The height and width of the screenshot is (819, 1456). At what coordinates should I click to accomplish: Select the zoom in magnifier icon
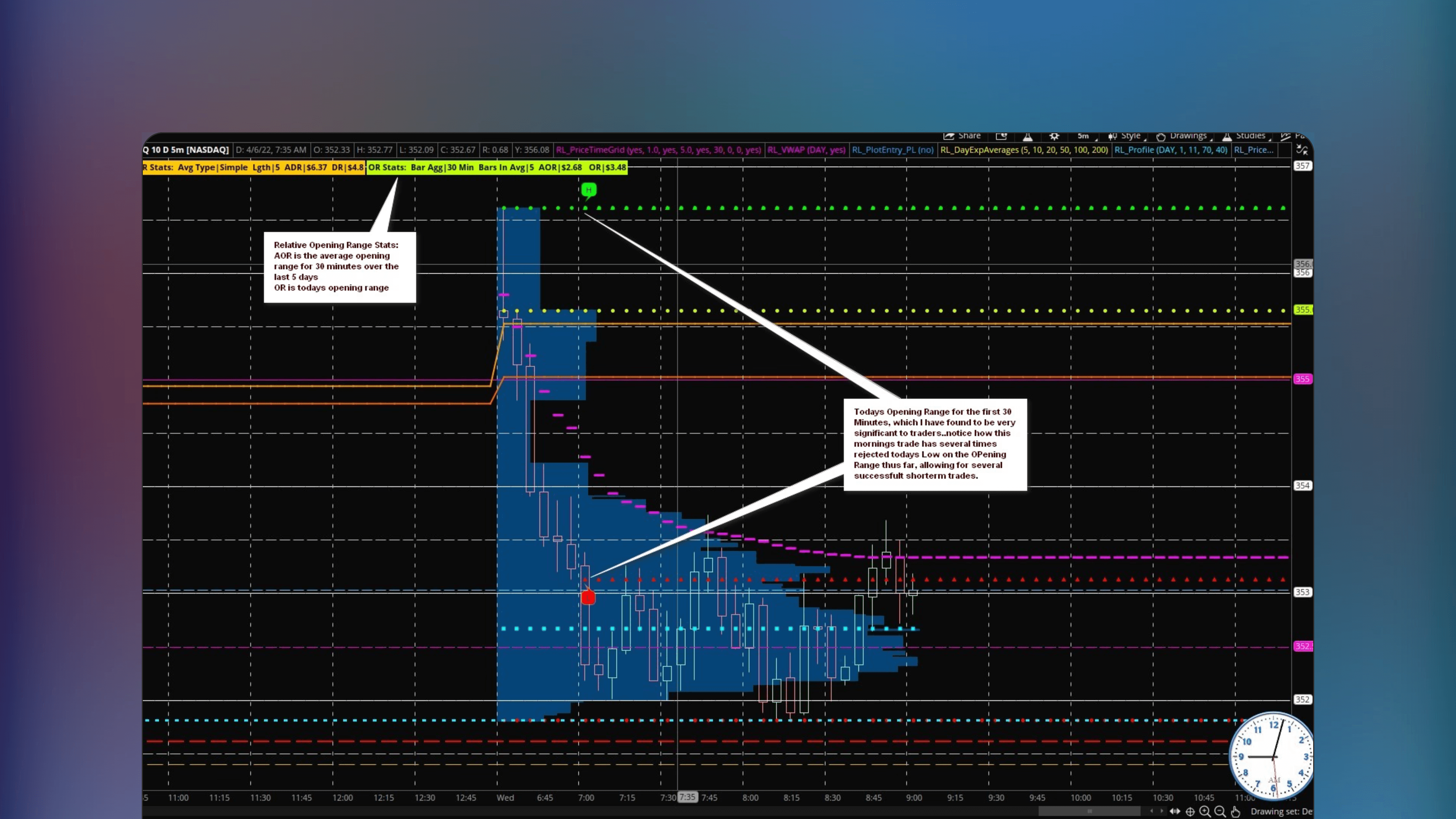1204,811
